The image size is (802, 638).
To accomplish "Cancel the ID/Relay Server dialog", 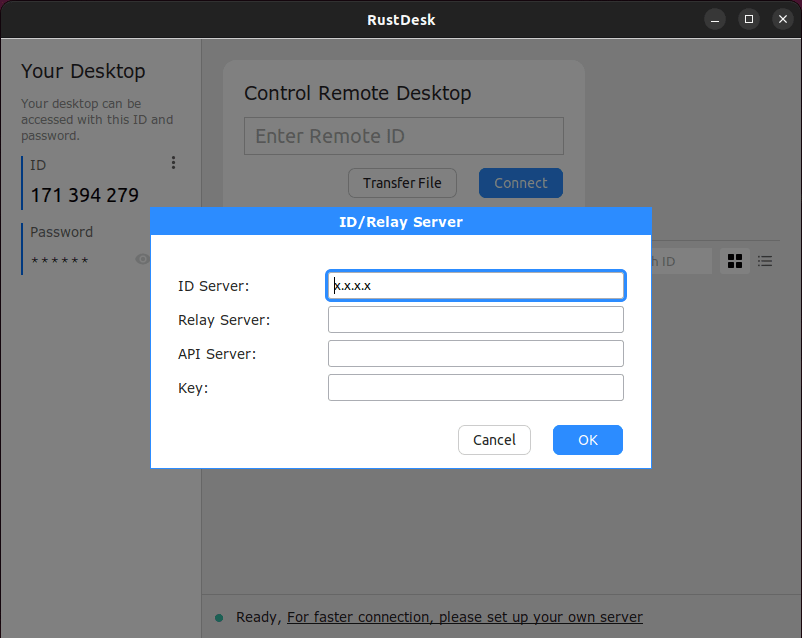I will coord(494,440).
